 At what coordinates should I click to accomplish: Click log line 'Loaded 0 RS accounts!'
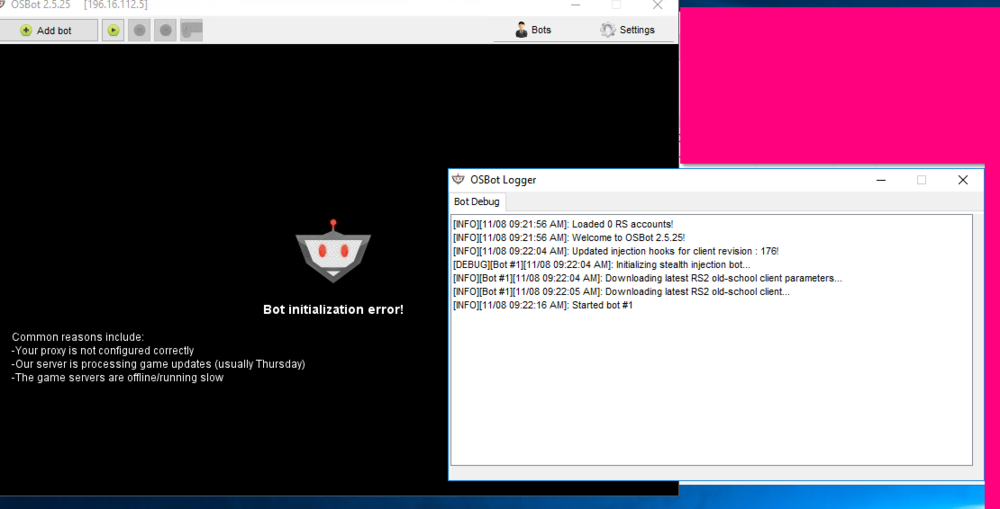click(563, 225)
